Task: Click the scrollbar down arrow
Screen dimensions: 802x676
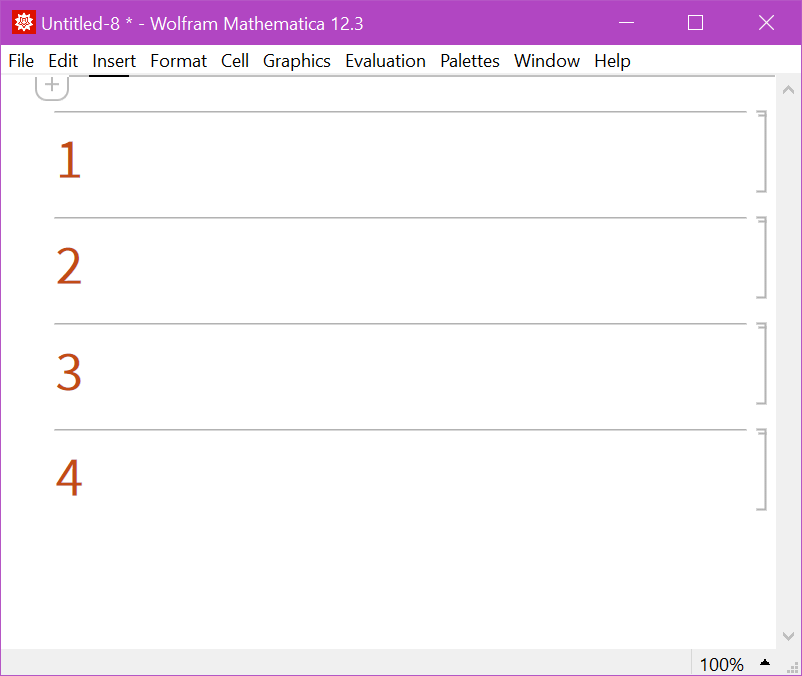Action: 788,636
